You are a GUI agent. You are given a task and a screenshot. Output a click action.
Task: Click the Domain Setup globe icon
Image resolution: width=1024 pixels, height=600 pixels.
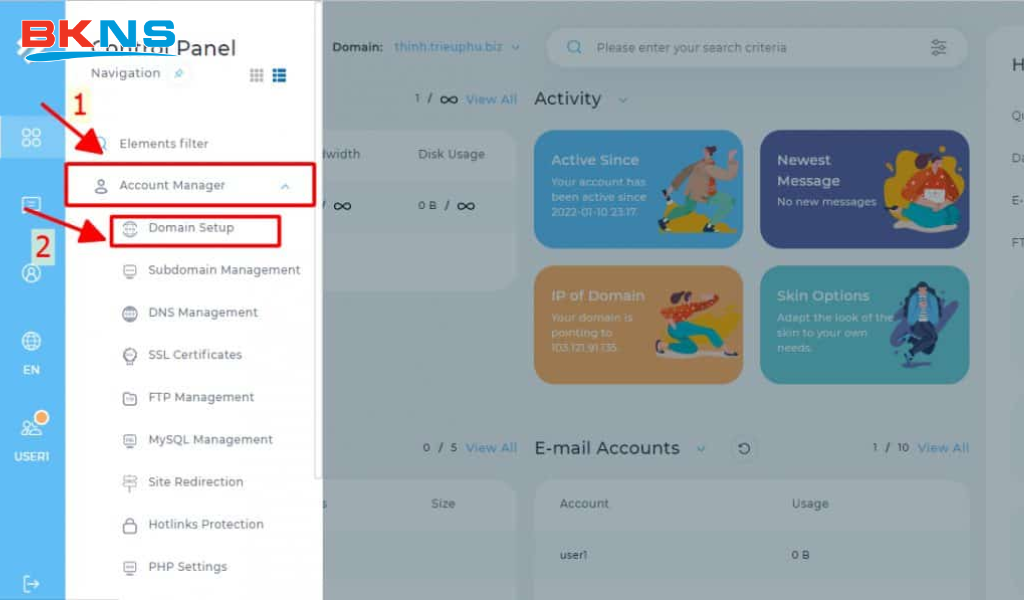pos(130,229)
